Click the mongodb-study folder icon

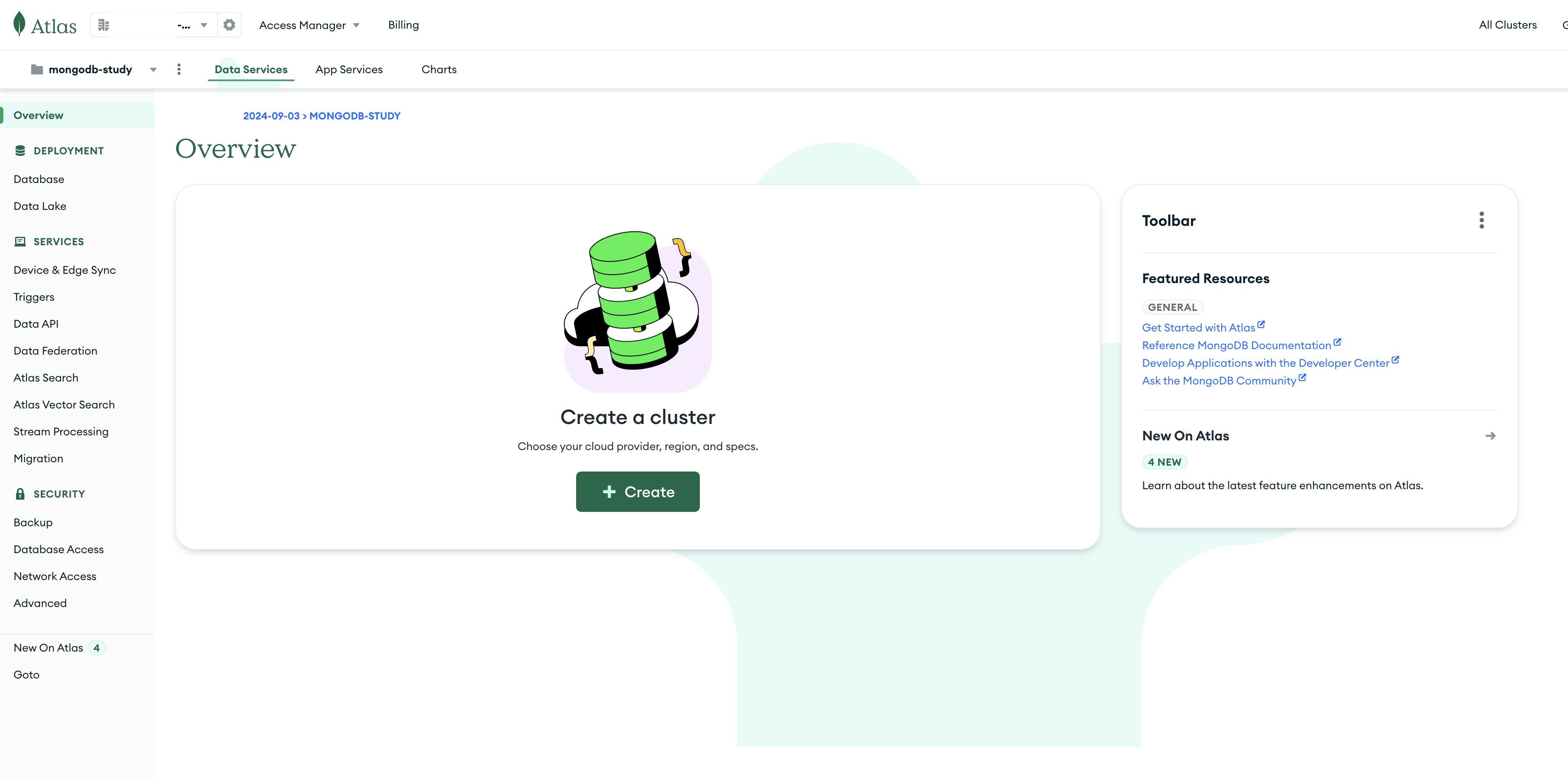coord(37,69)
